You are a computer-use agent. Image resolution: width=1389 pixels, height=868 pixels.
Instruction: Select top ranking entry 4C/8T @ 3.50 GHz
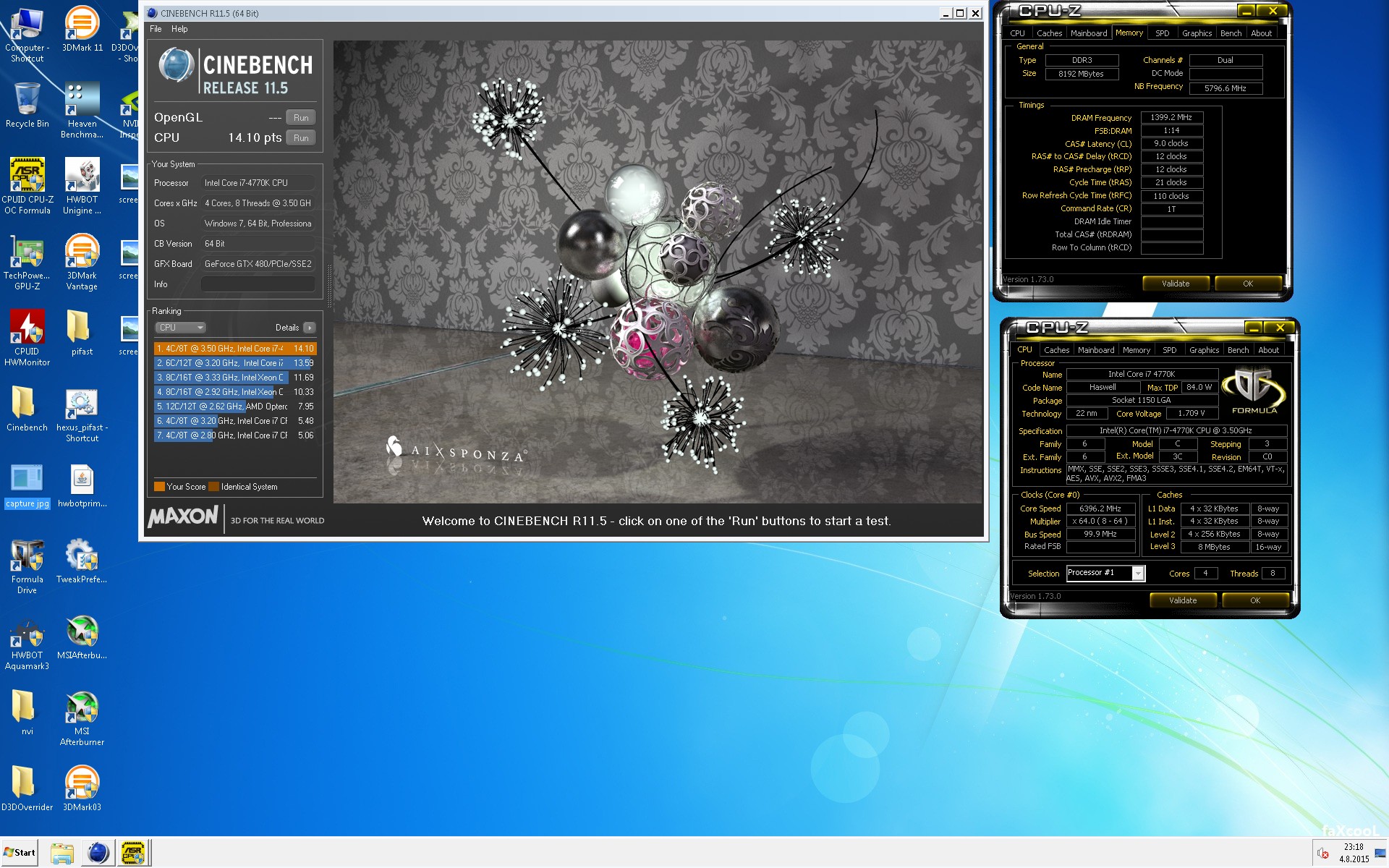[x=235, y=349]
